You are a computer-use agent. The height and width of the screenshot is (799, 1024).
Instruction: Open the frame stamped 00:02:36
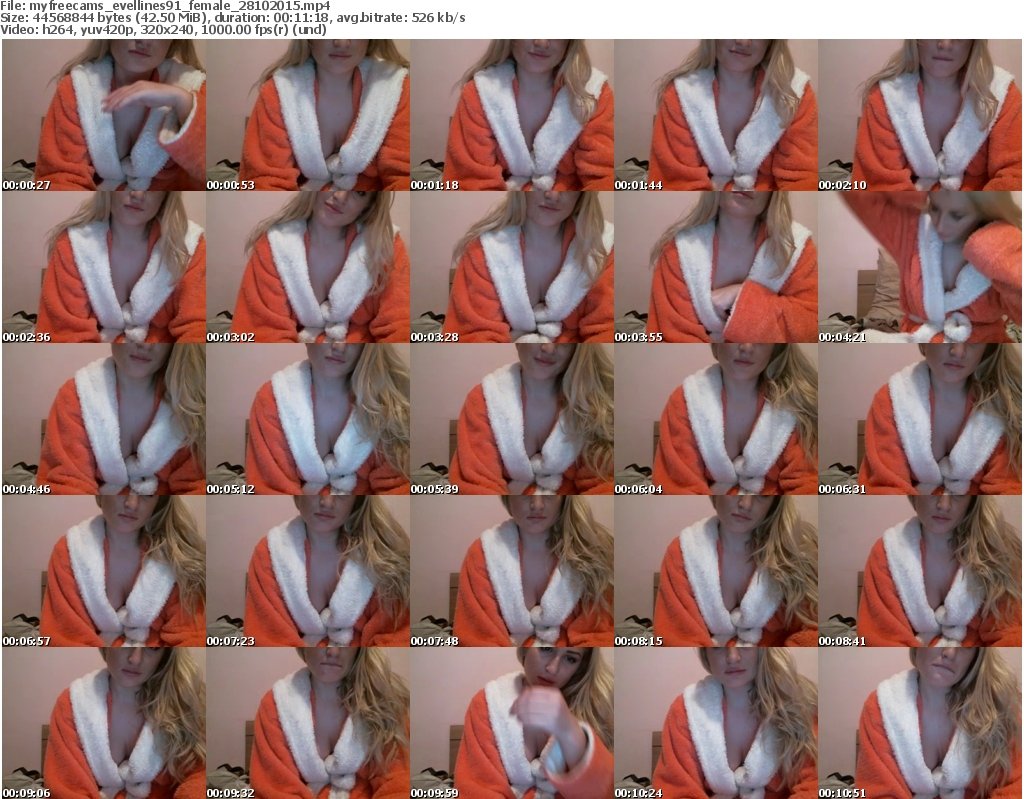coord(104,267)
